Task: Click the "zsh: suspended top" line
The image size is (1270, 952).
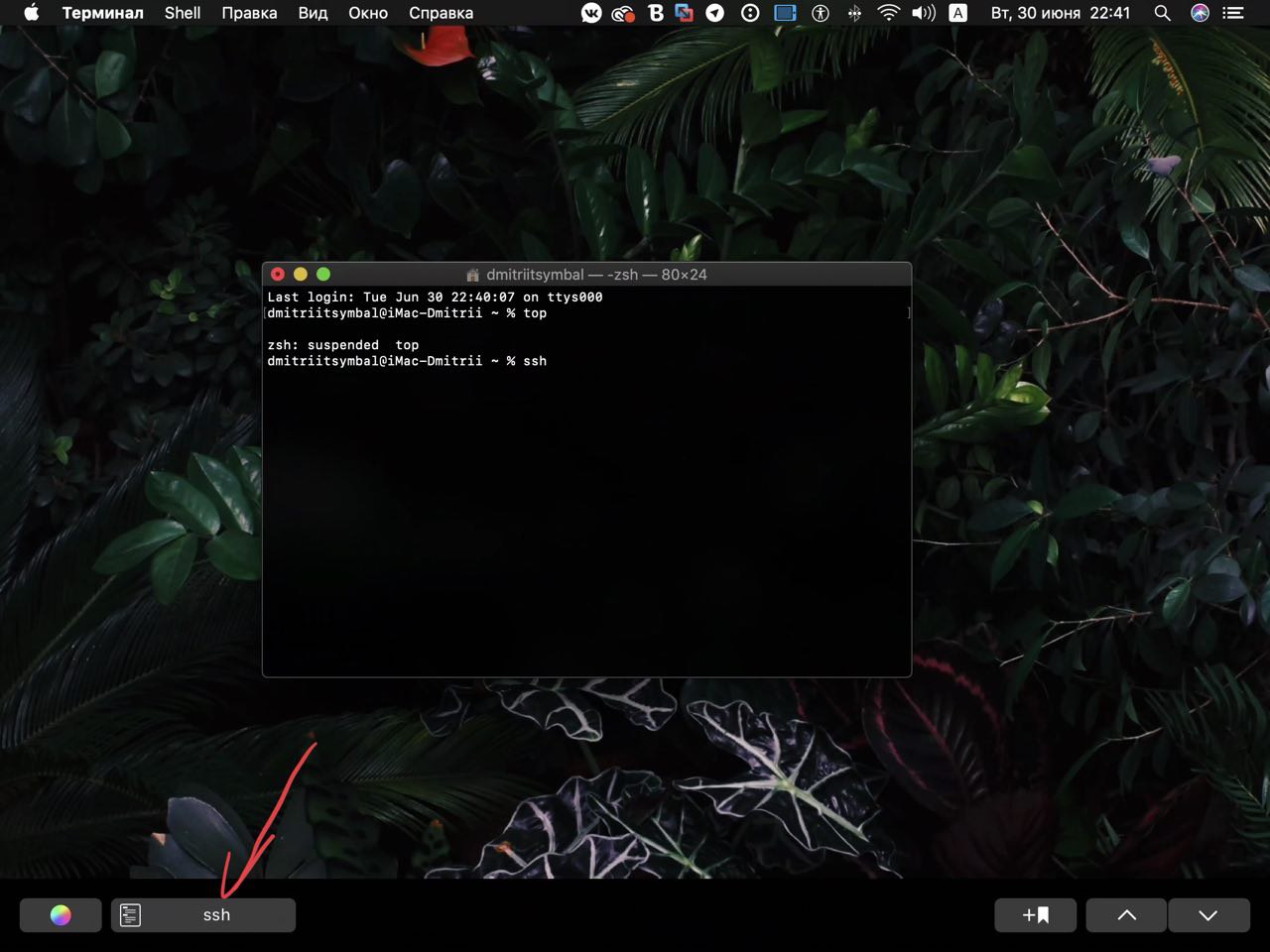Action: point(343,345)
